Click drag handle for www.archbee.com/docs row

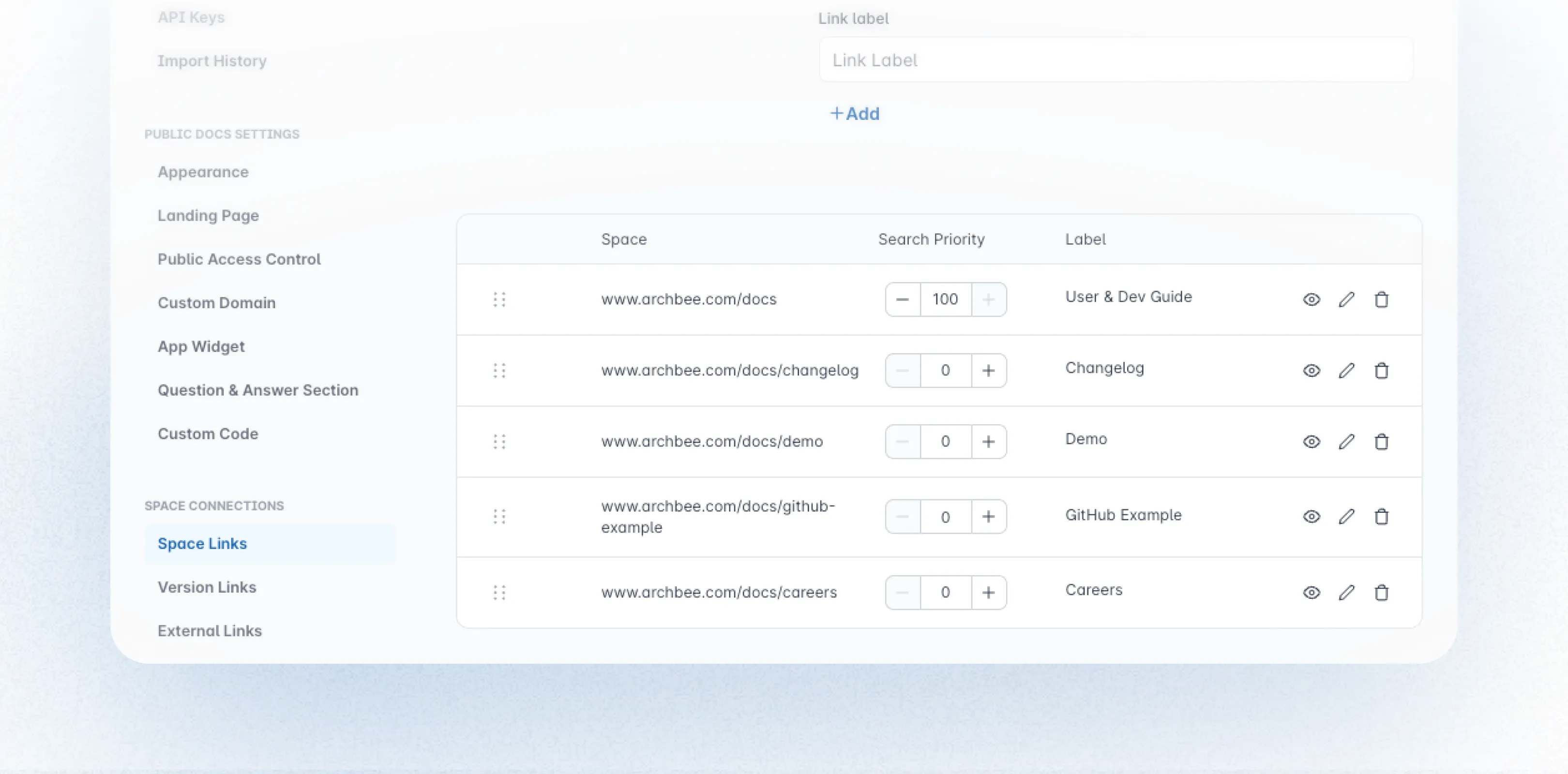point(499,299)
